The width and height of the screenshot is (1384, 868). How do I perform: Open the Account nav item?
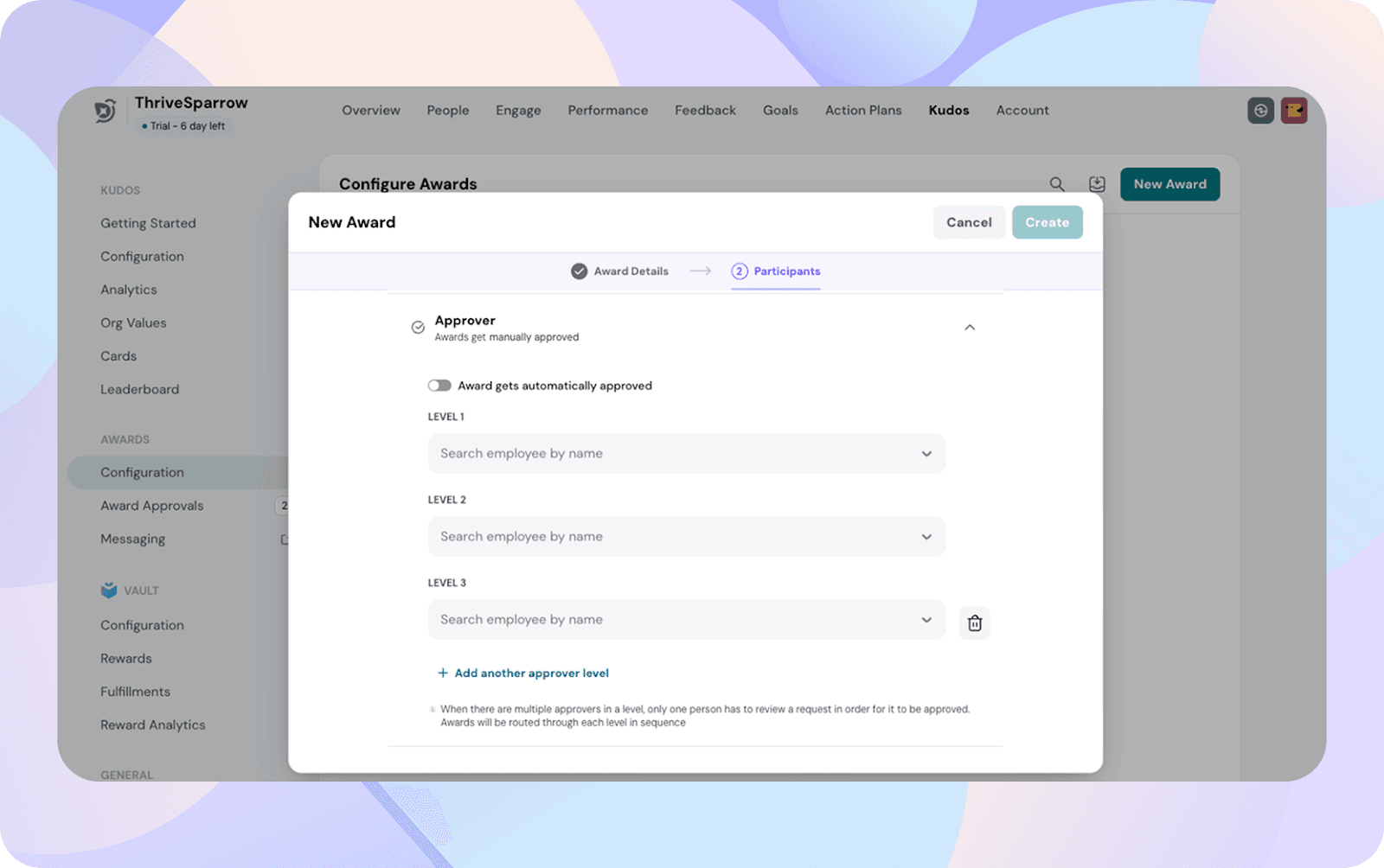tap(1022, 111)
